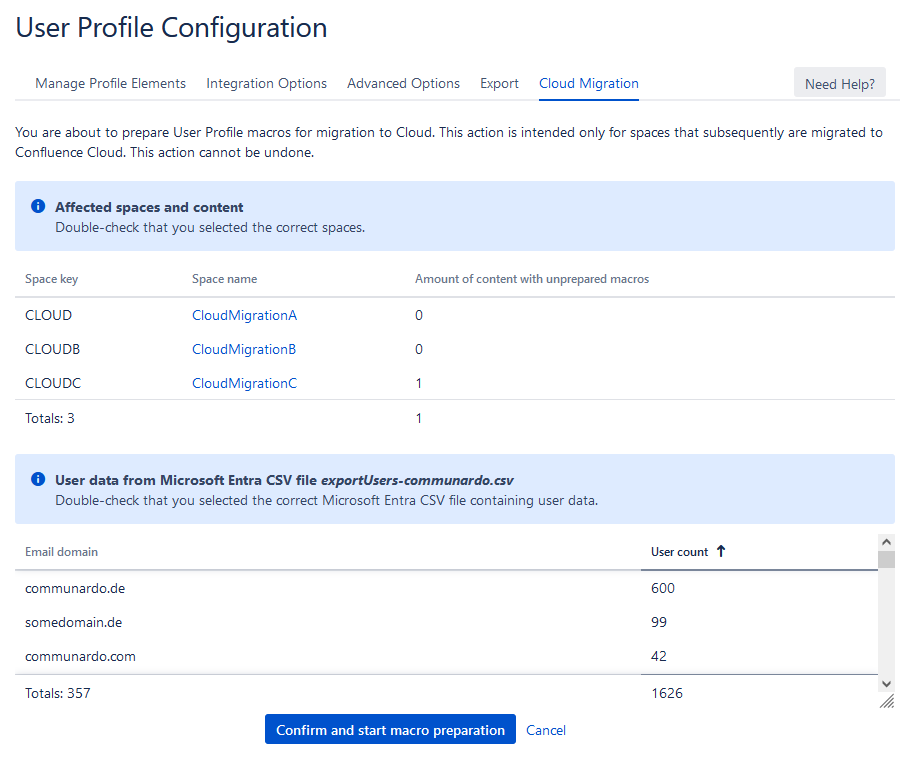
Task: Click the User count sort arrow
Action: [x=721, y=552]
